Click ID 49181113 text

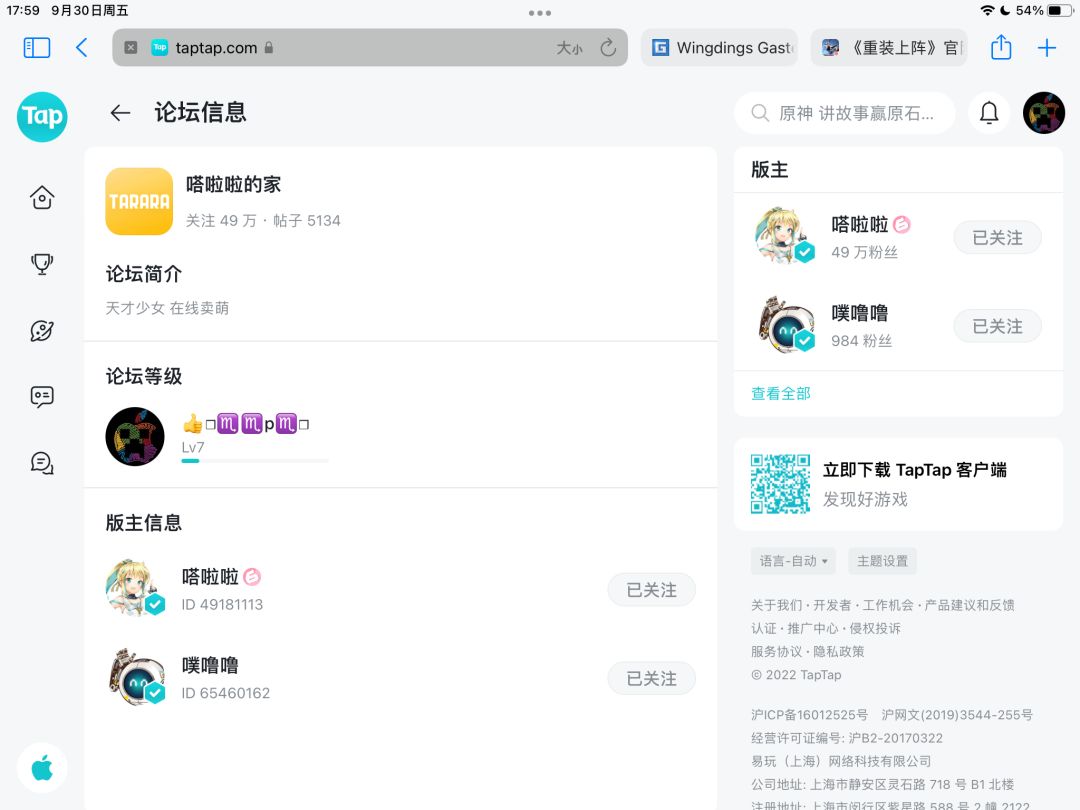(x=222, y=604)
